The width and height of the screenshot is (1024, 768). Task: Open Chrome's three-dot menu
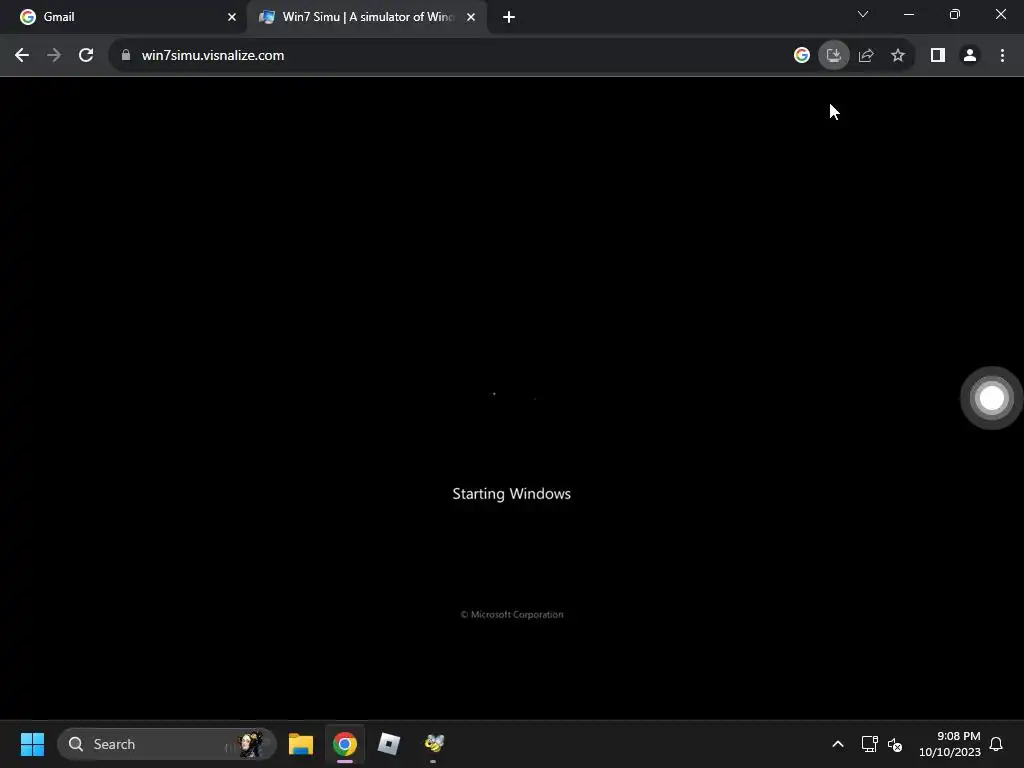pyautogui.click(x=1002, y=56)
